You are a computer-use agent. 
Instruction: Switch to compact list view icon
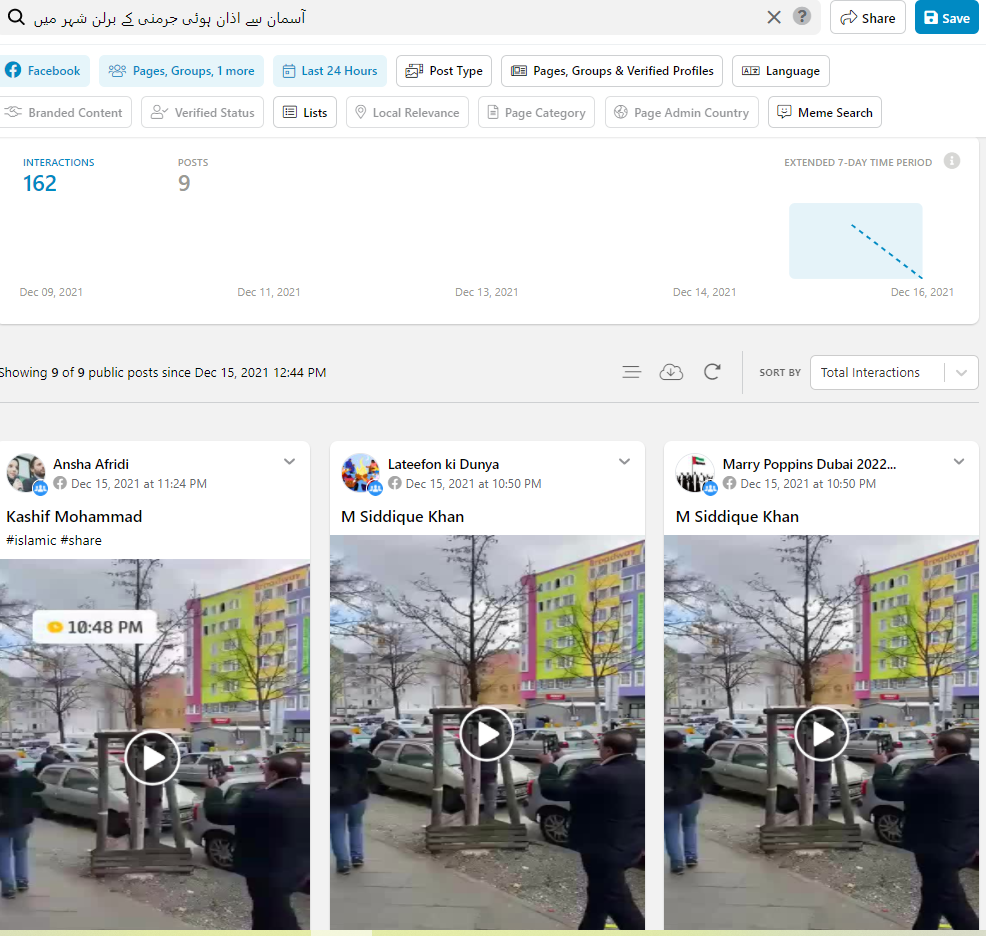[x=631, y=372]
